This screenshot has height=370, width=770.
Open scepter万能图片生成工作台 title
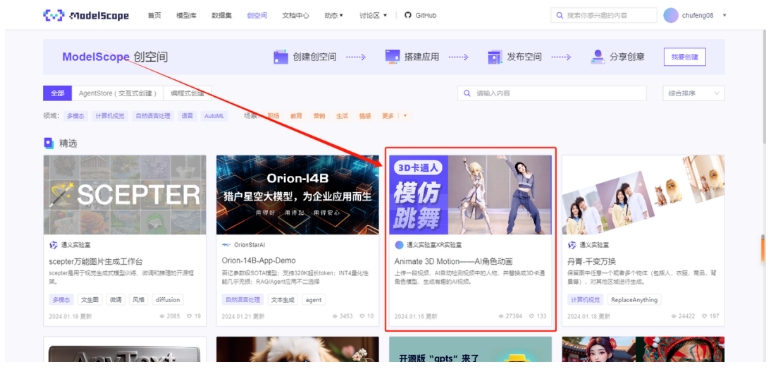tap(96, 261)
